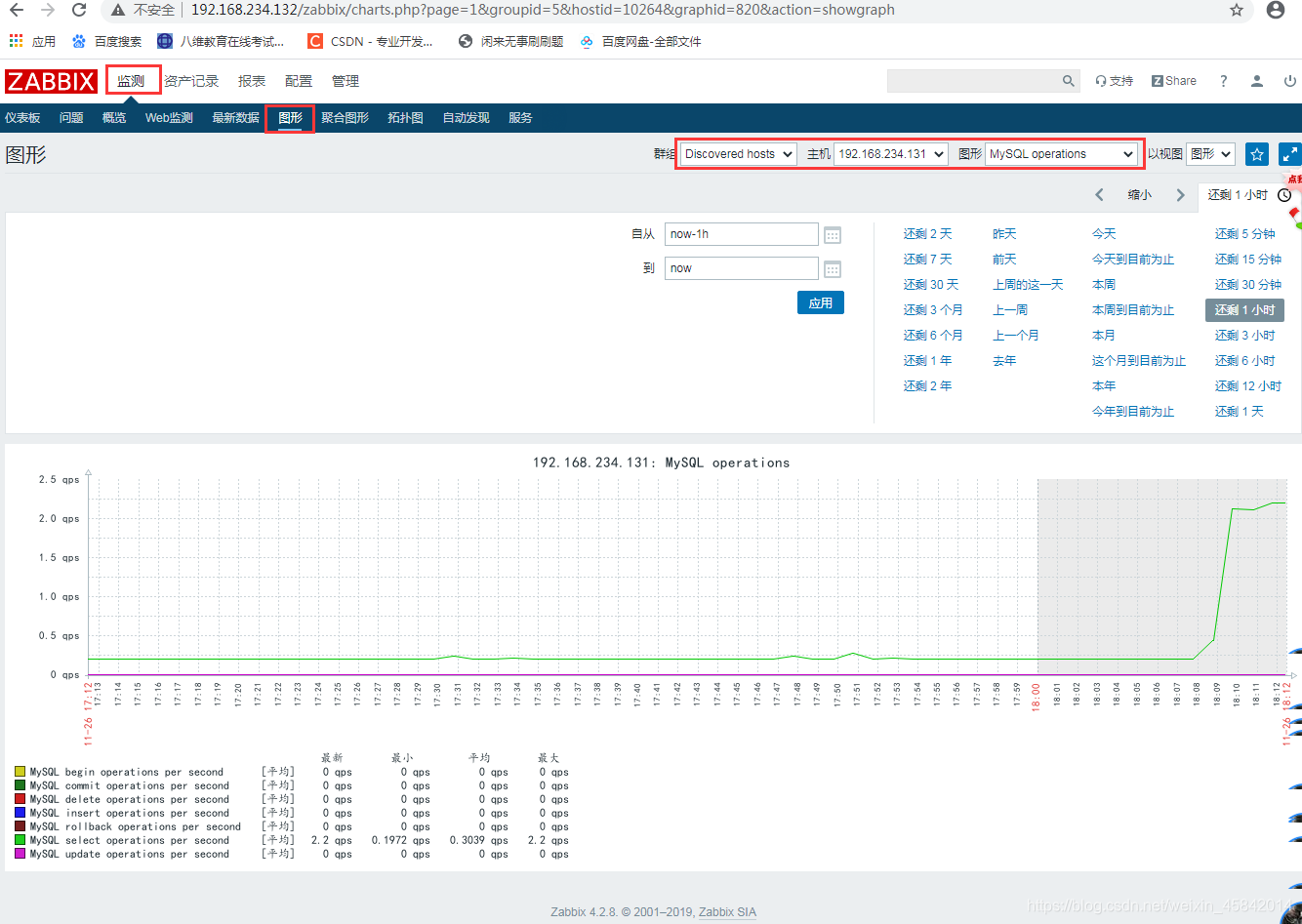The width and height of the screenshot is (1302, 924).
Task: Expand the 图形 MySQL operations dropdown
Action: pyautogui.click(x=1062, y=154)
